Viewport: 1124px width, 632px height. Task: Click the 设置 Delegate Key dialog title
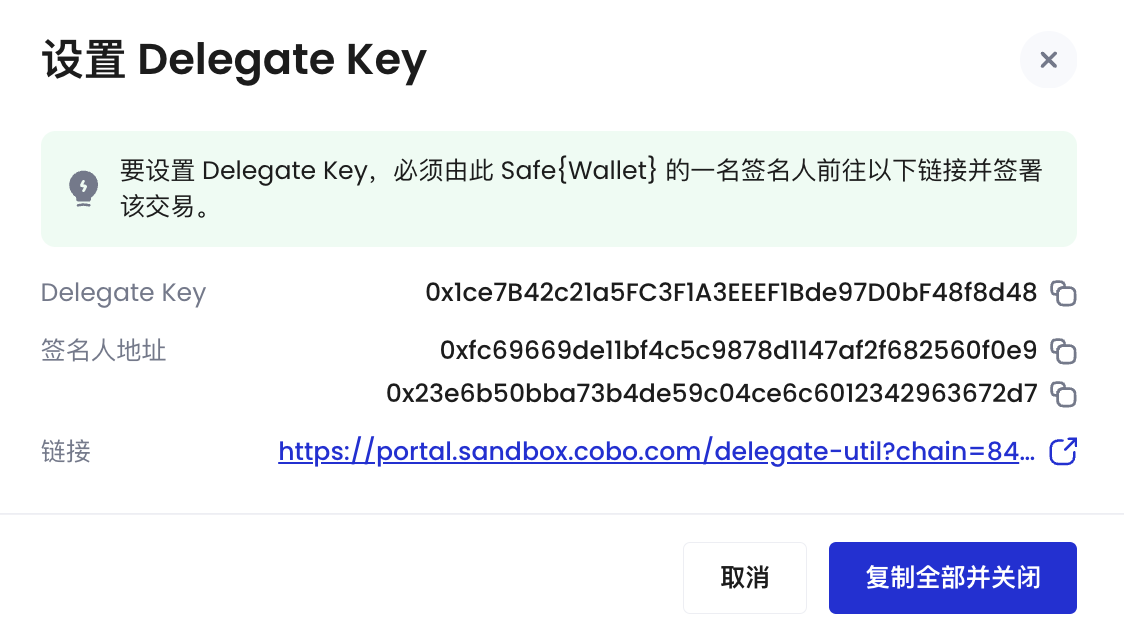234,60
